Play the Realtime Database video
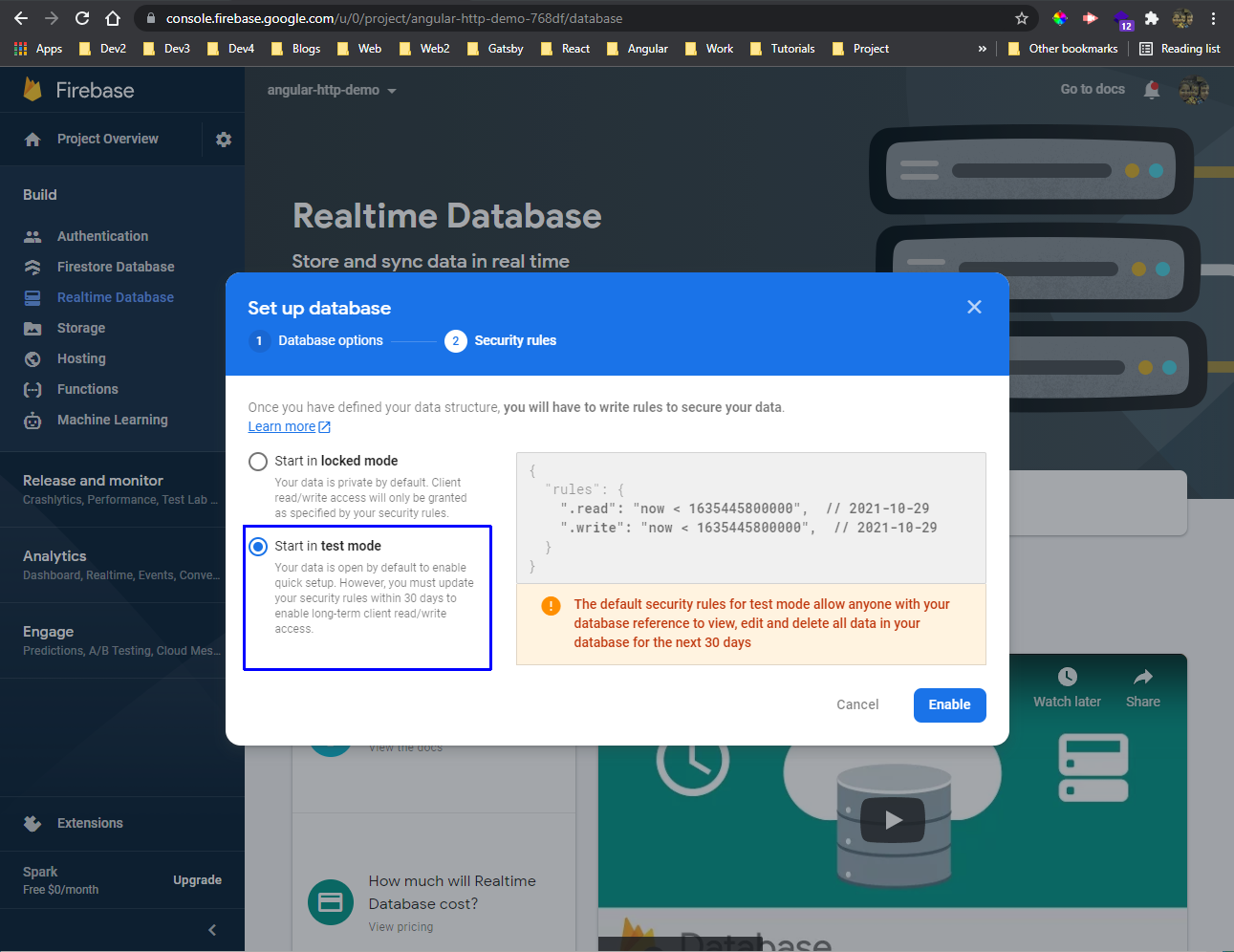This screenshot has width=1234, height=952. [x=893, y=819]
